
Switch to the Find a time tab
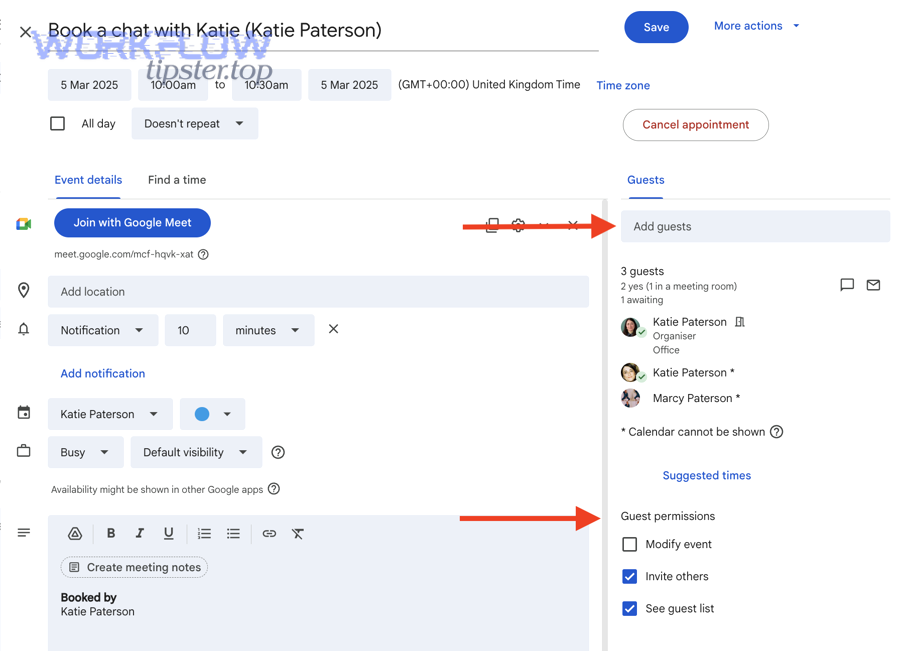click(176, 180)
